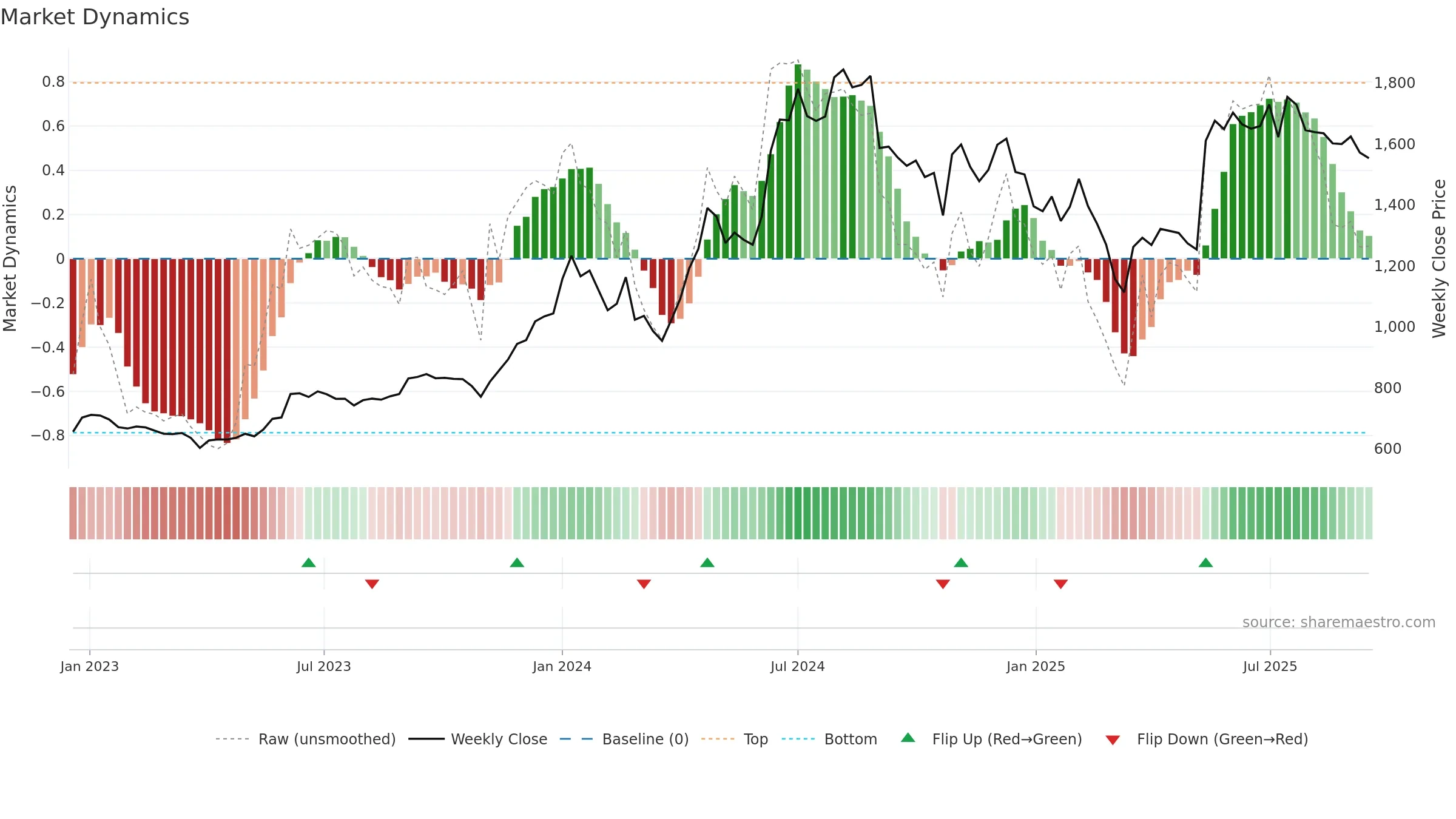Image resolution: width=1456 pixels, height=819 pixels.
Task: Click the red flip-down triangle after Jul 2023
Action: (x=372, y=584)
